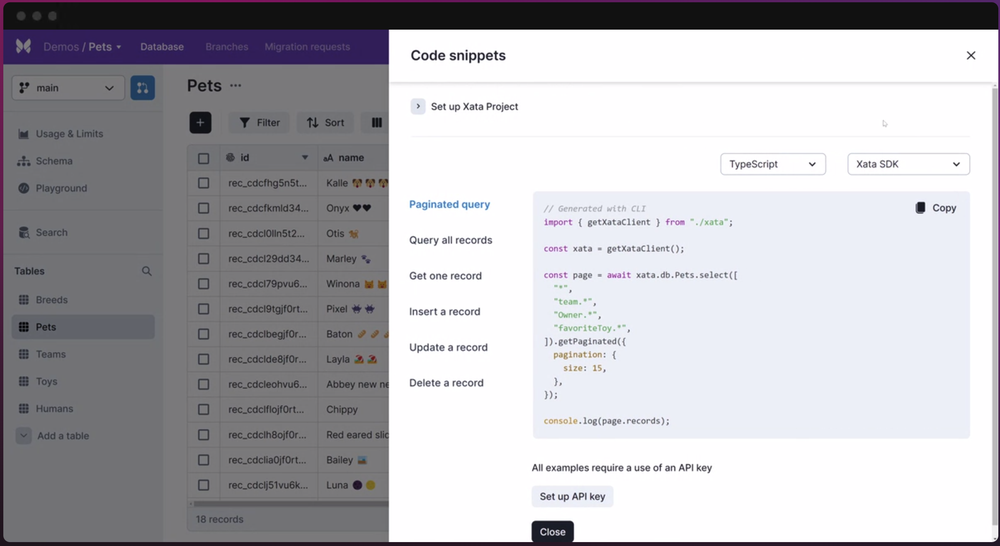Toggle the select-all rows checkbox

[203, 158]
